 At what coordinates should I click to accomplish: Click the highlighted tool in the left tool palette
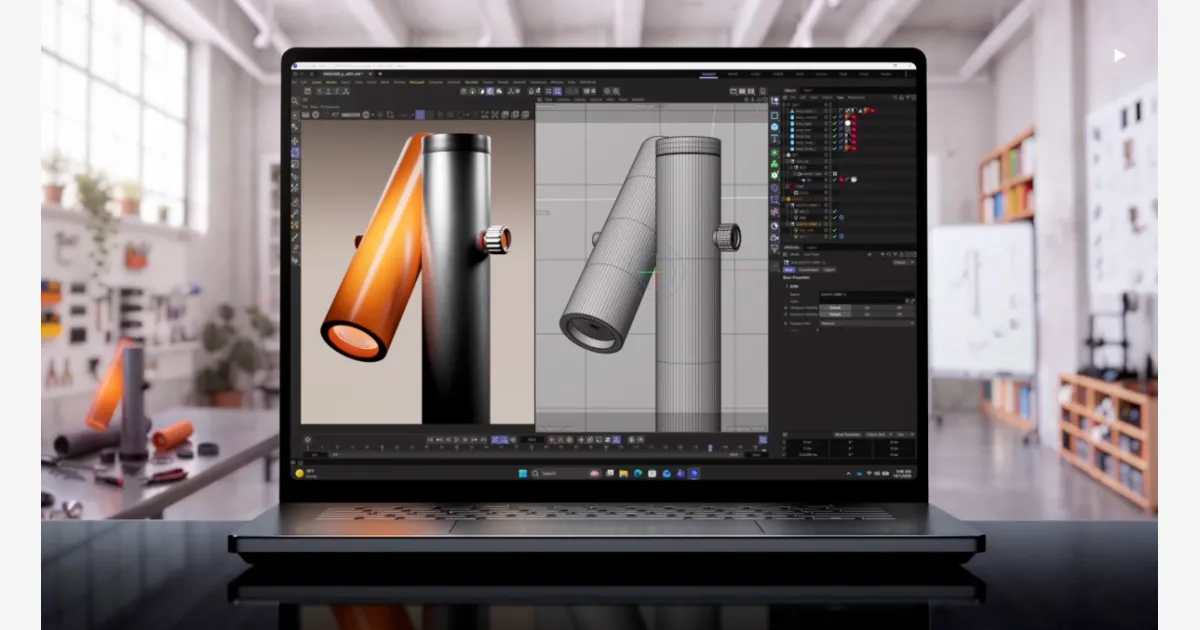[x=295, y=152]
